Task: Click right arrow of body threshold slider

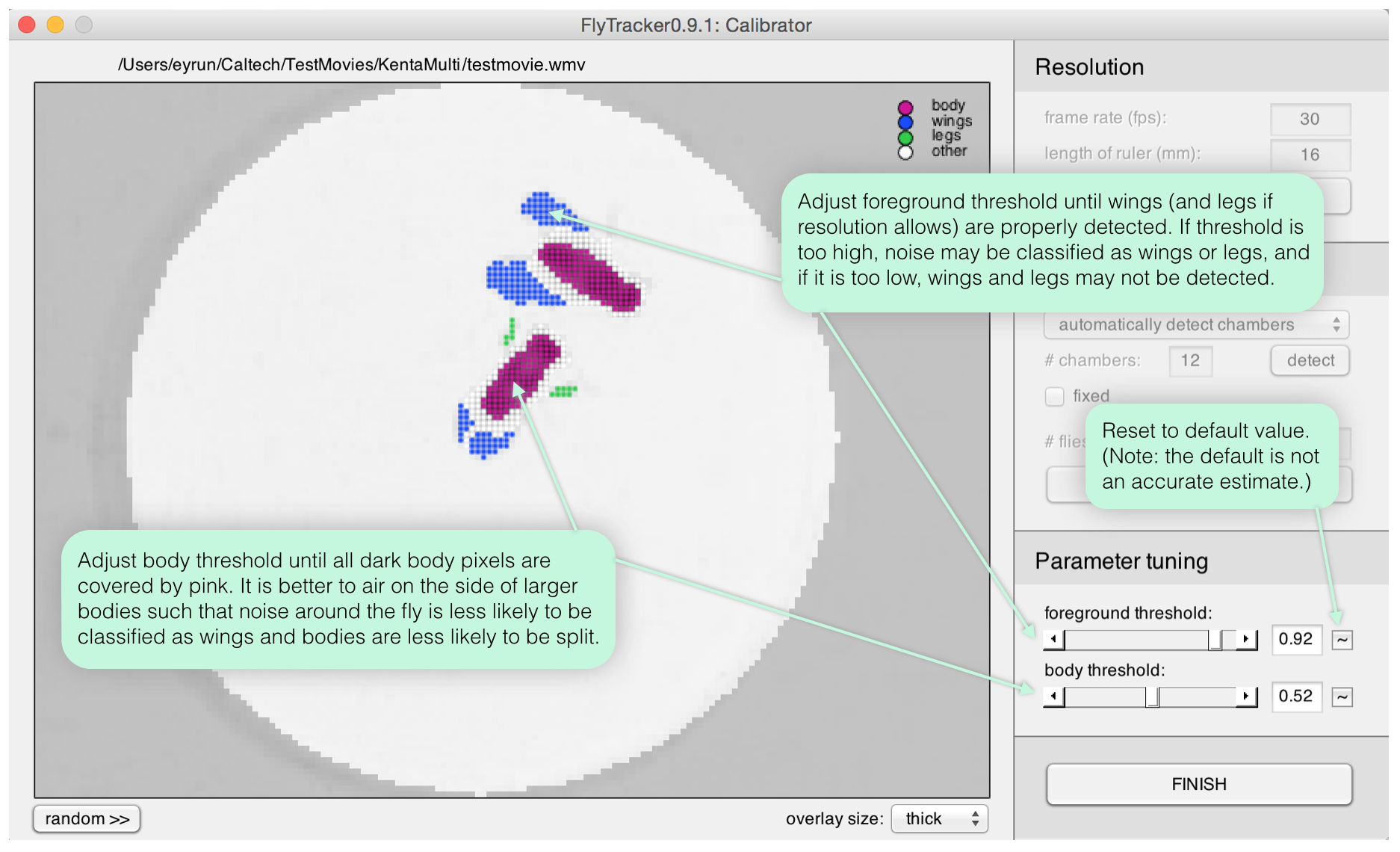Action: click(1245, 697)
